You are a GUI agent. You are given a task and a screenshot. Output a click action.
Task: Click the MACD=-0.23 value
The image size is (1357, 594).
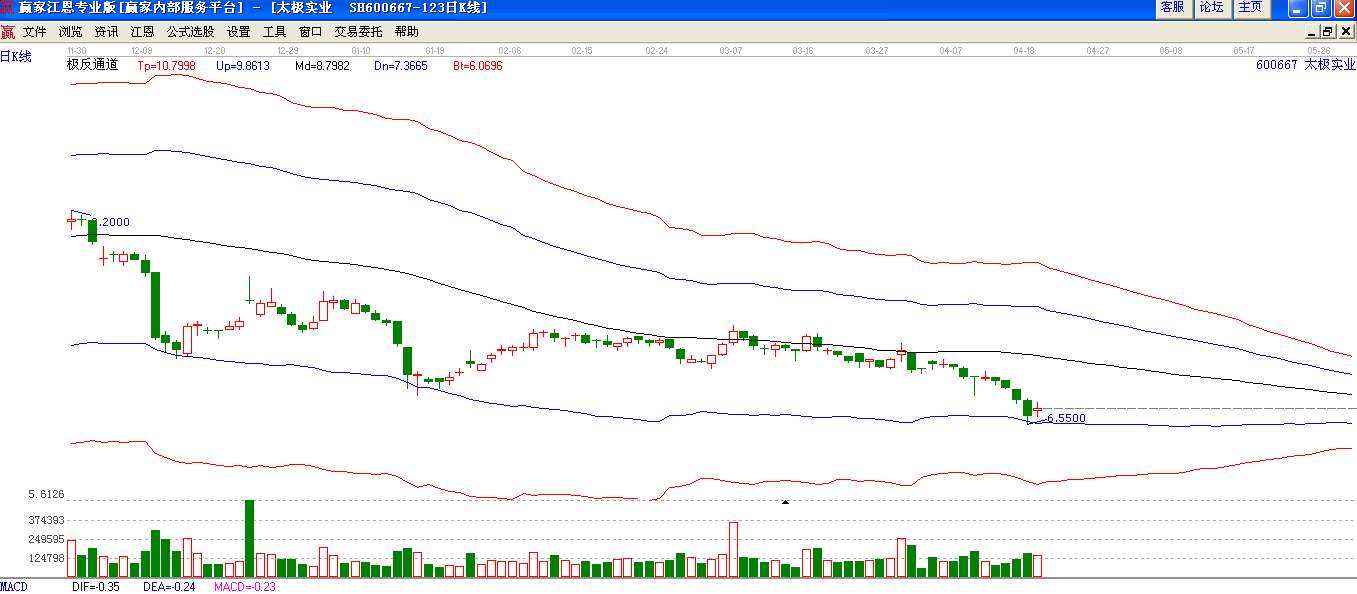[245, 587]
